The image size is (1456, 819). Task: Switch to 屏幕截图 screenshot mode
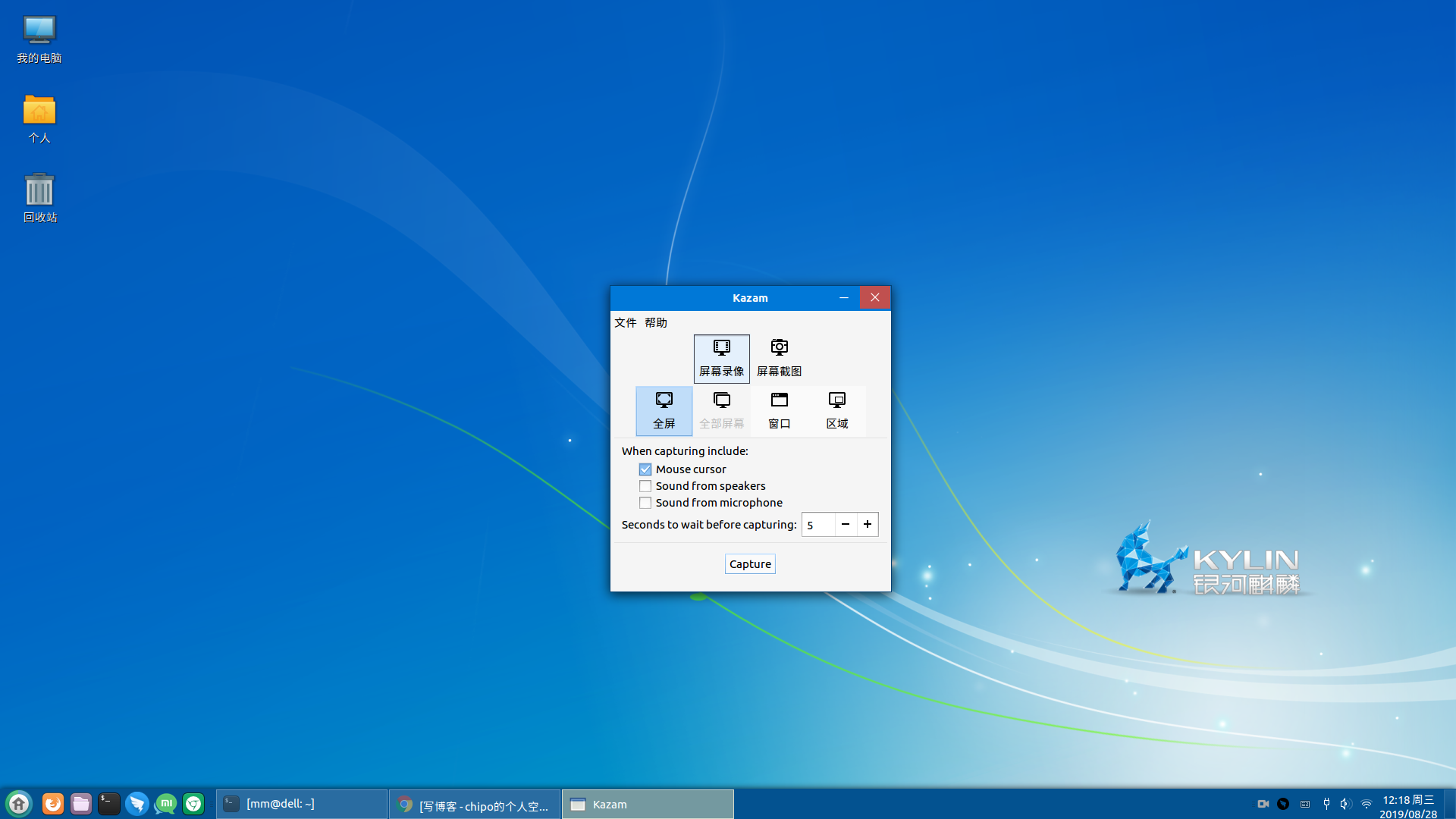pos(779,358)
